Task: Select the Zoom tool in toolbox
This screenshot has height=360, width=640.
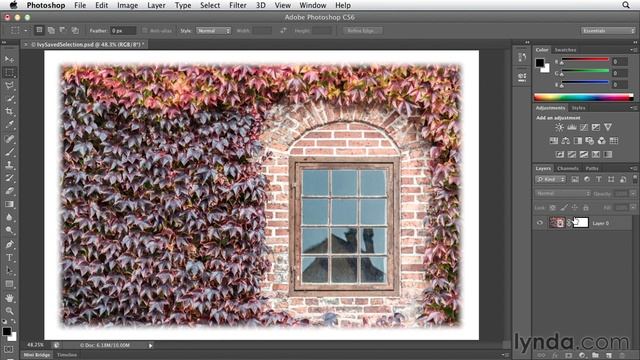Action: [x=9, y=311]
